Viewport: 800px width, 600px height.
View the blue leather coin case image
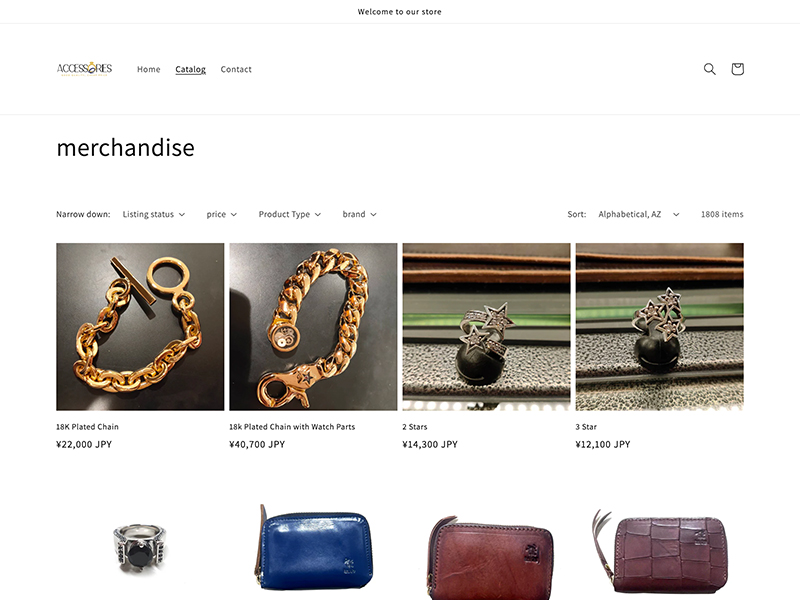313,547
